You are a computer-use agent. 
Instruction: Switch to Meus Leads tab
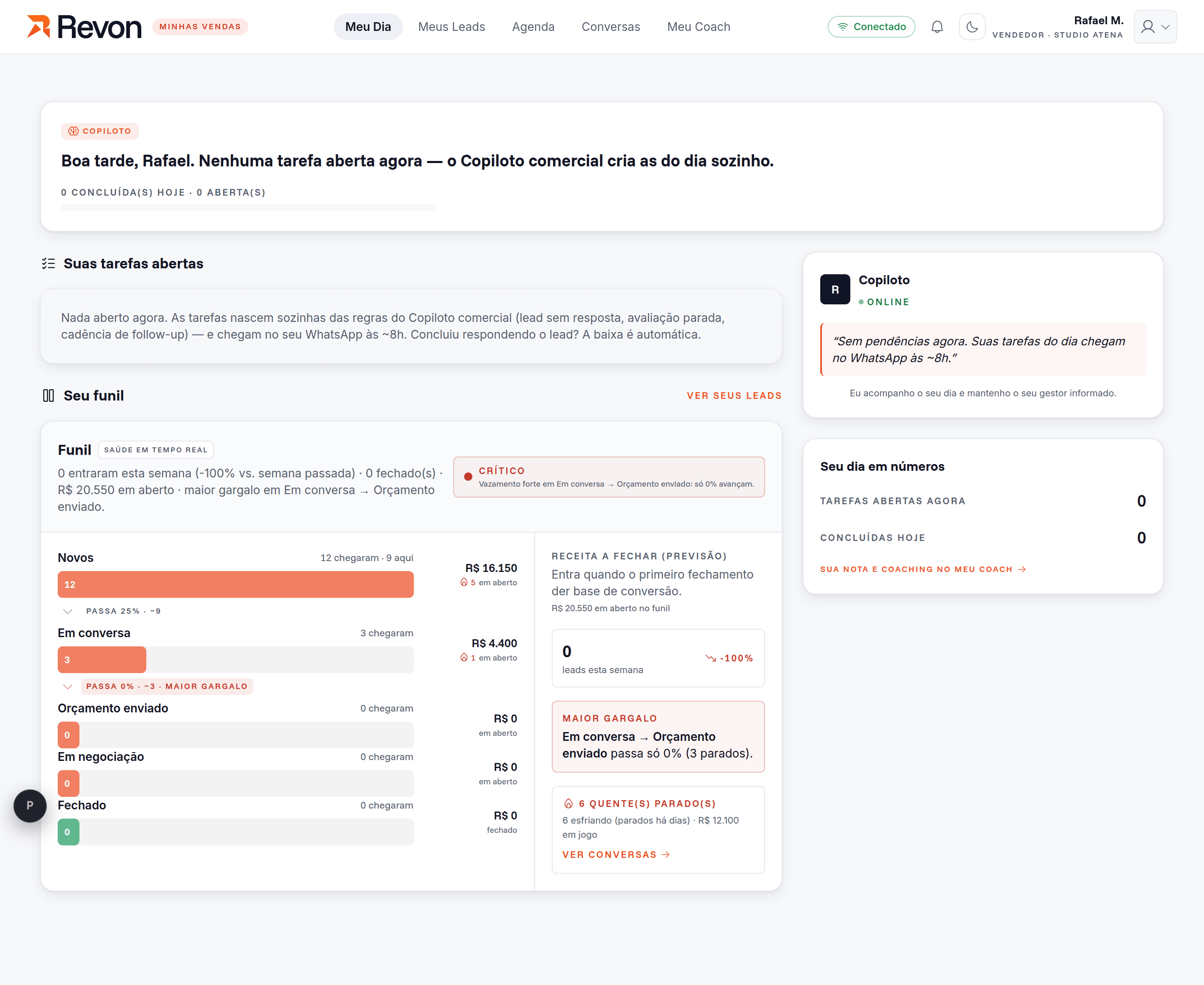tap(451, 27)
